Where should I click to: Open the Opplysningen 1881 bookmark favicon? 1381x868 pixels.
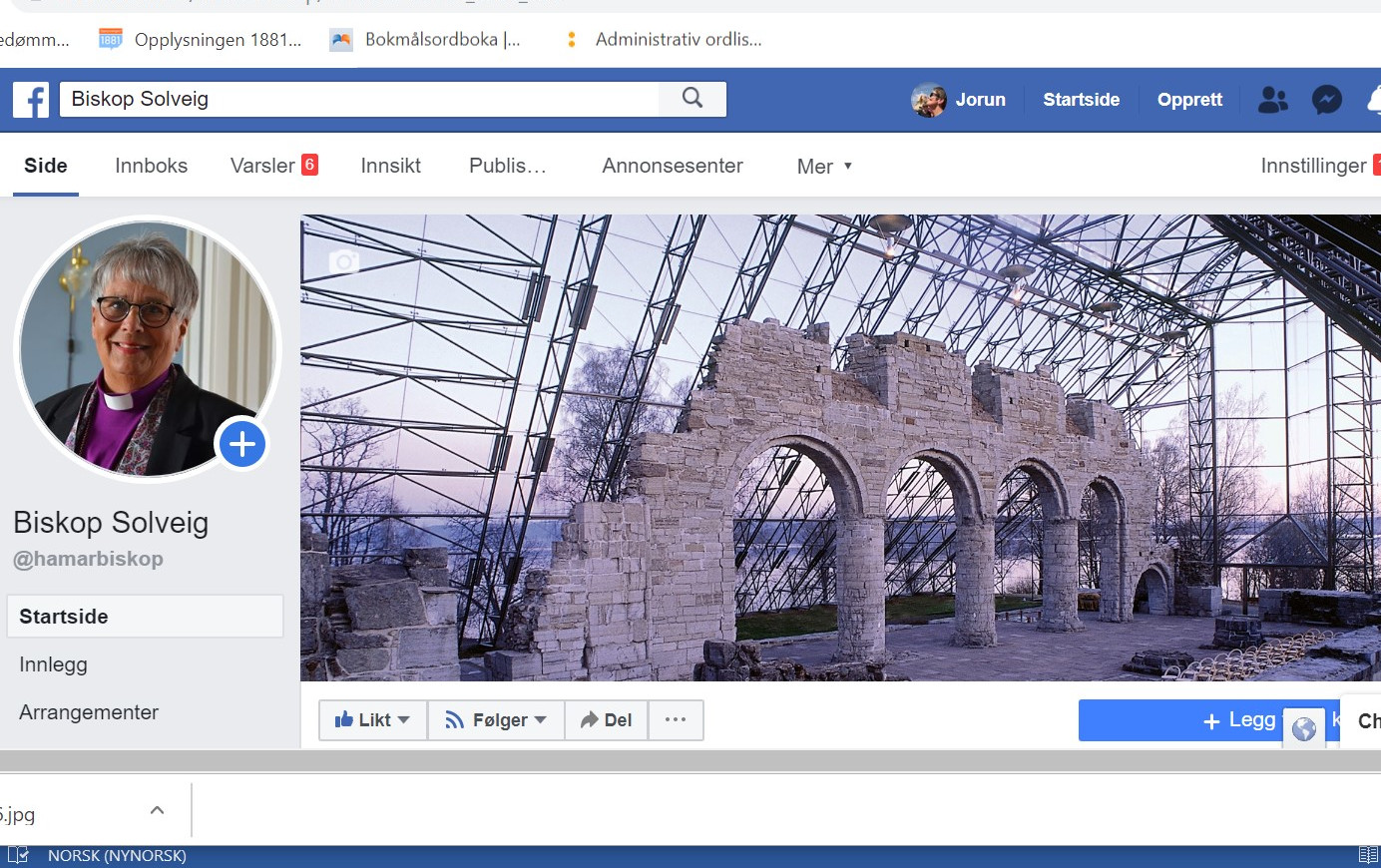[110, 39]
